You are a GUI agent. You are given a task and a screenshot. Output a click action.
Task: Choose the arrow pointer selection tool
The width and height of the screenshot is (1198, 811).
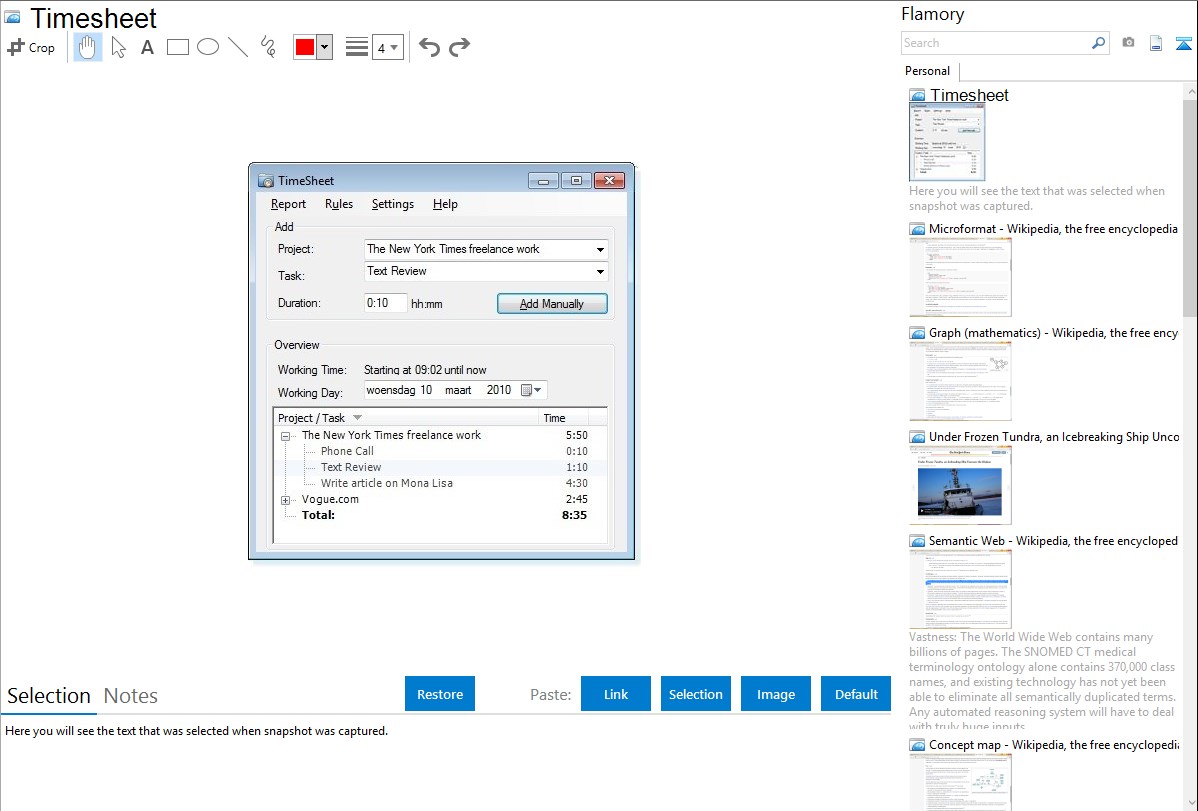pyautogui.click(x=119, y=47)
